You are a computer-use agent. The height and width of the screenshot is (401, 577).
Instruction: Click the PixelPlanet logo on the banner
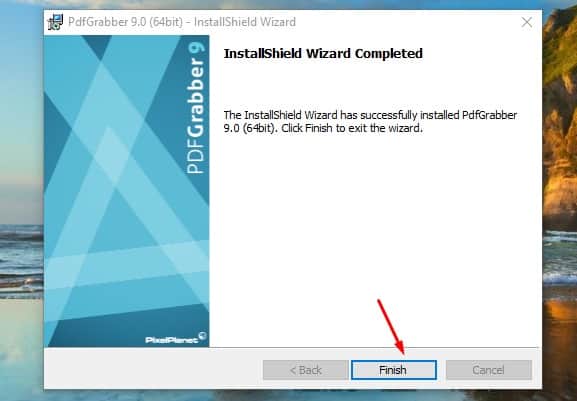[x=176, y=338]
